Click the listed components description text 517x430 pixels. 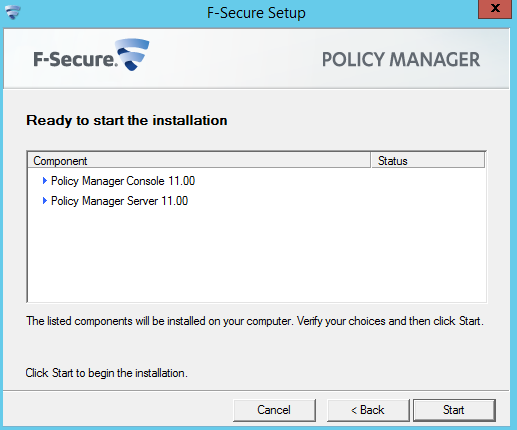click(x=255, y=321)
